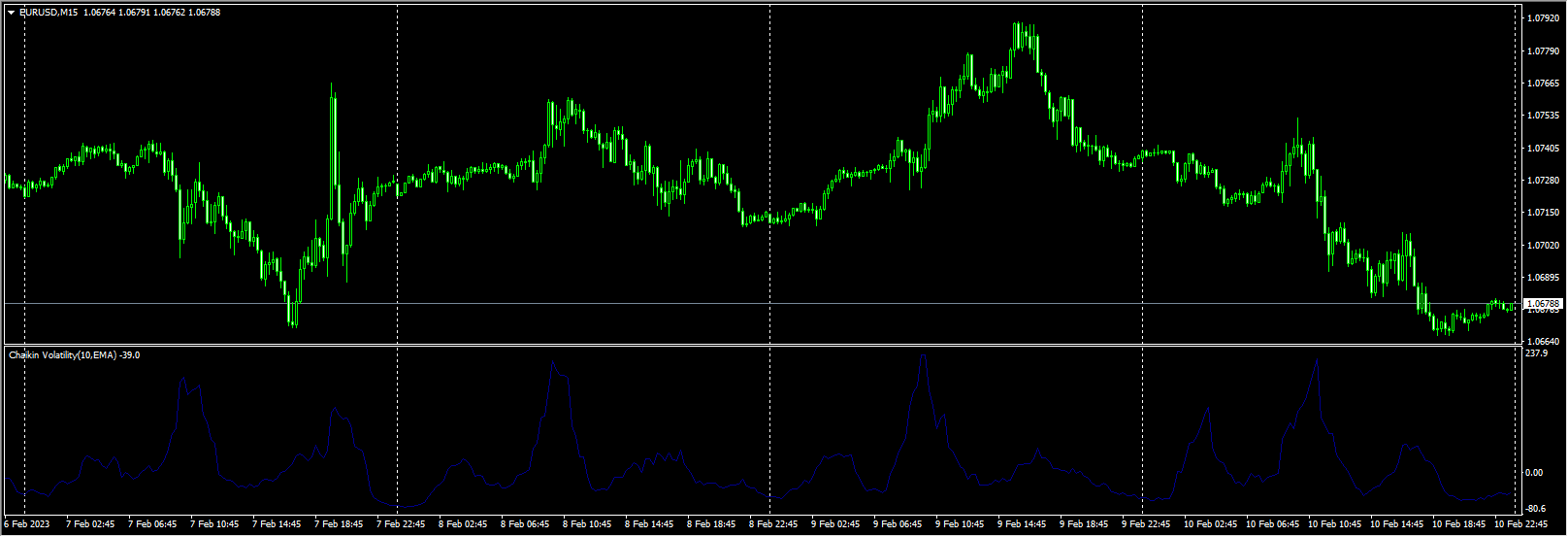This screenshot has height=537, width=1568.
Task: Click the 7 Feb 02:45 time label
Action: 90,524
